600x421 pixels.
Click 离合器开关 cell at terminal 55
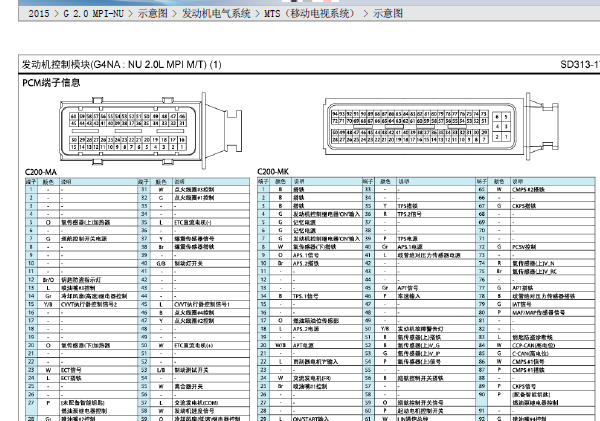189,387
